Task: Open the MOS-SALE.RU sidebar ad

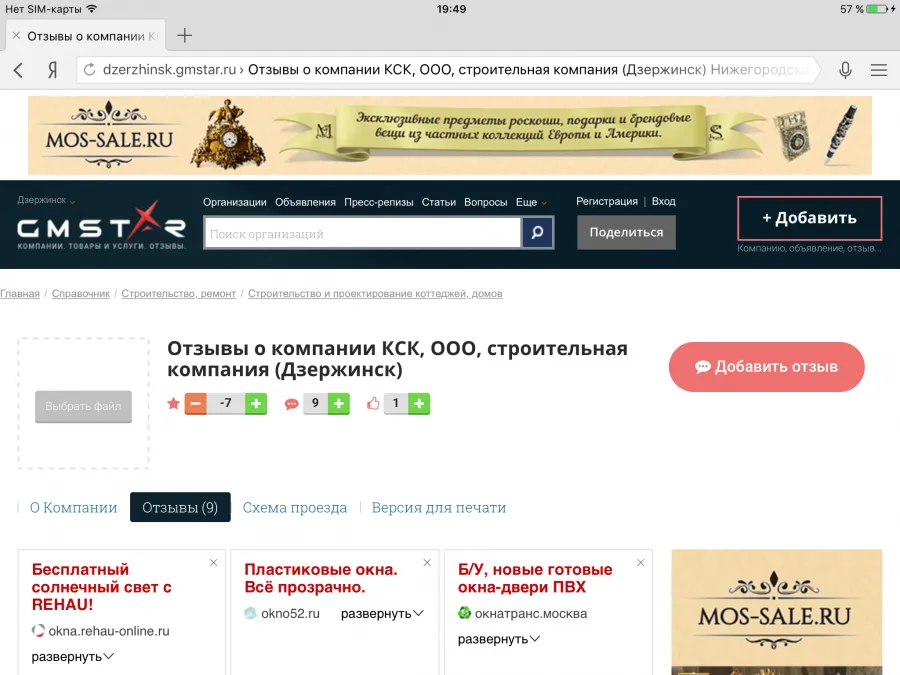Action: pos(777,612)
